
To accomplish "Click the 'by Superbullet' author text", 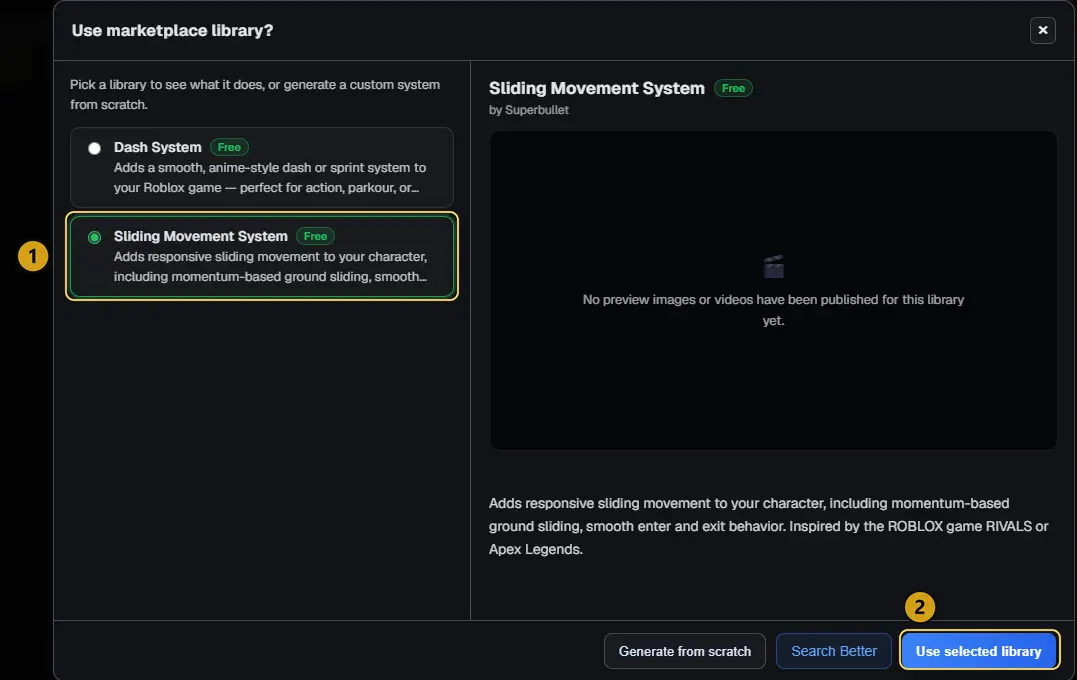I will [x=528, y=110].
